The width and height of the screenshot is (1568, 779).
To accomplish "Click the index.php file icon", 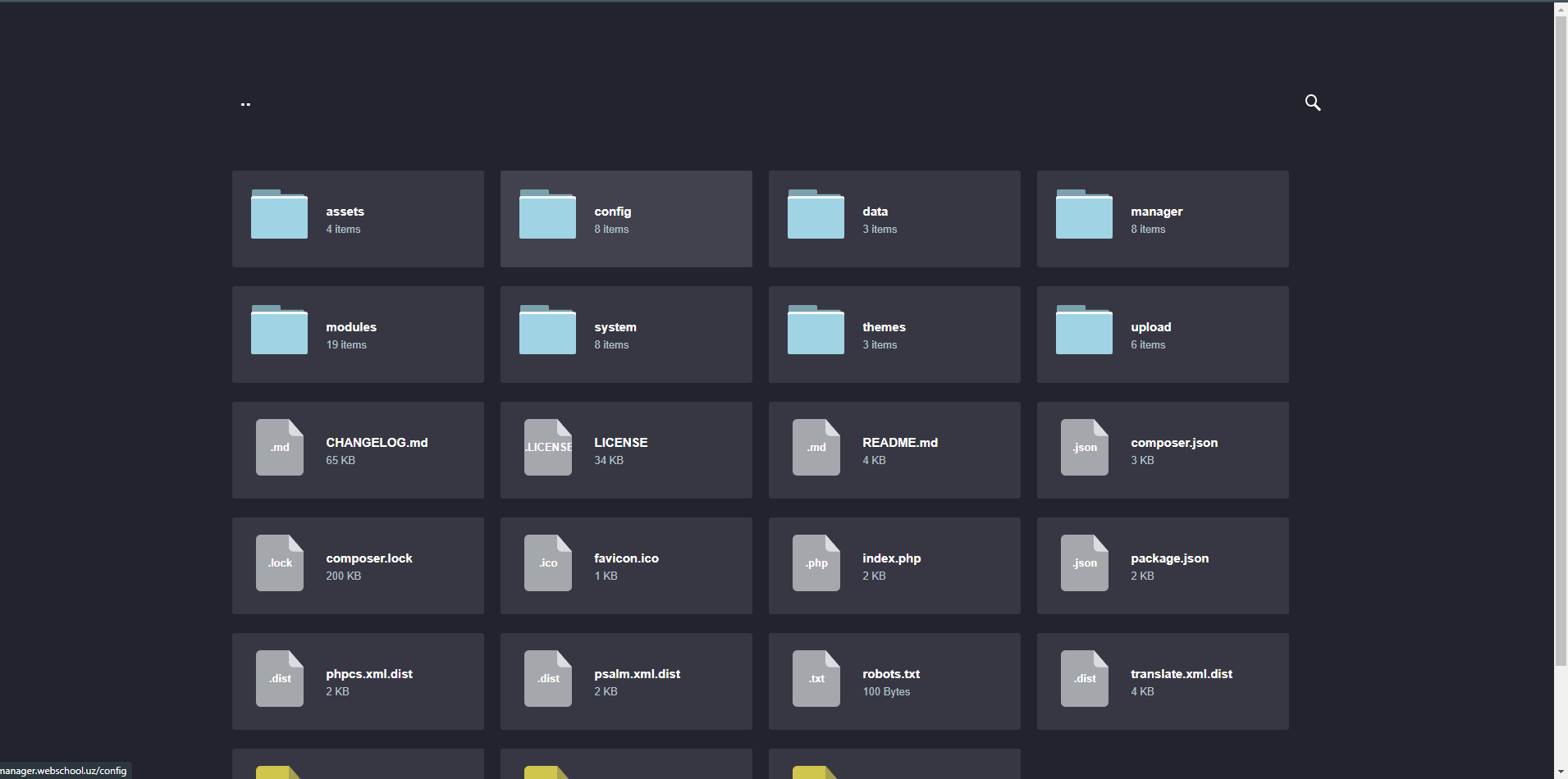I will coord(816,563).
